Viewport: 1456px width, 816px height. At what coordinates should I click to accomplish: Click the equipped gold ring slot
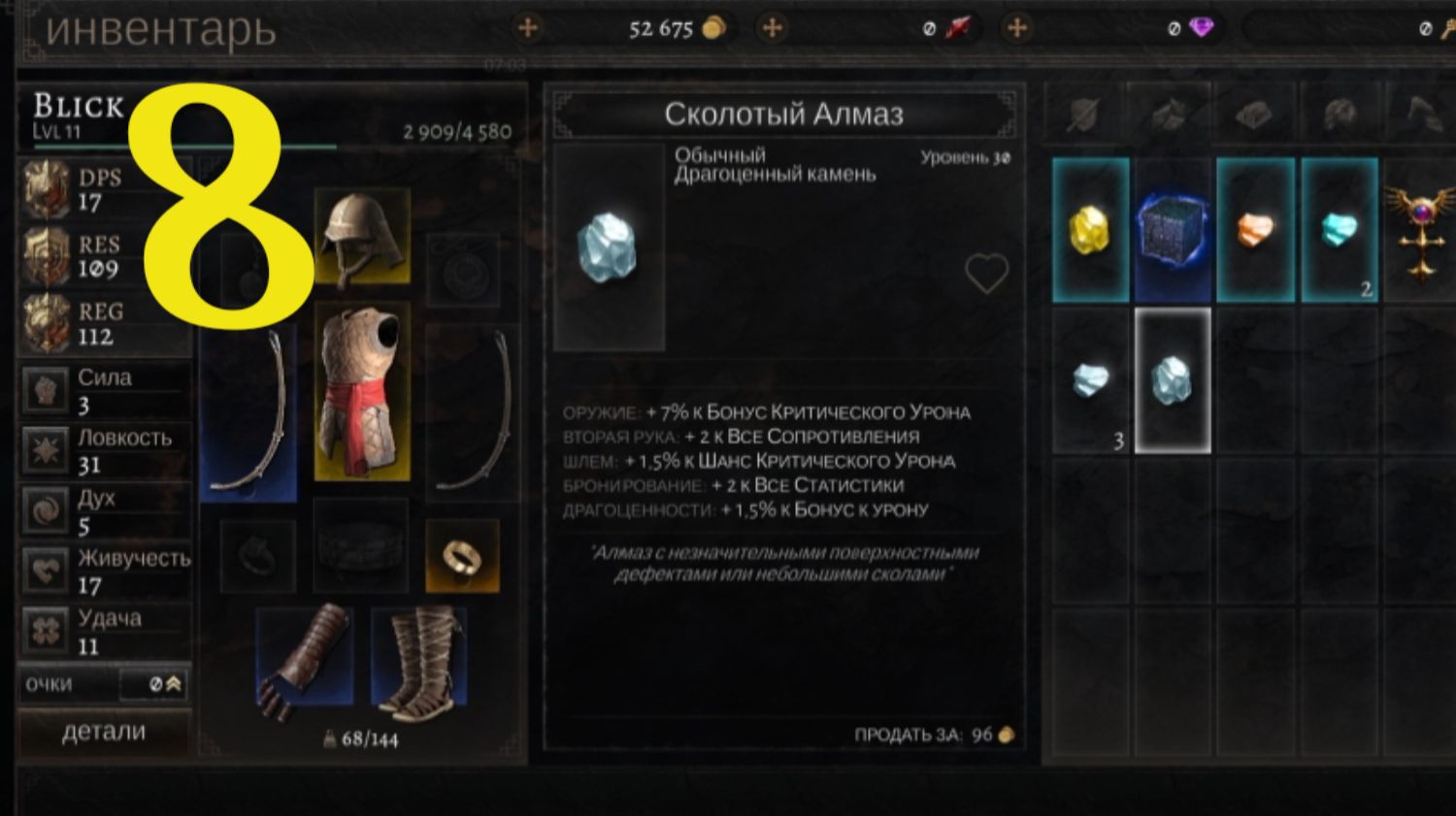pos(462,556)
